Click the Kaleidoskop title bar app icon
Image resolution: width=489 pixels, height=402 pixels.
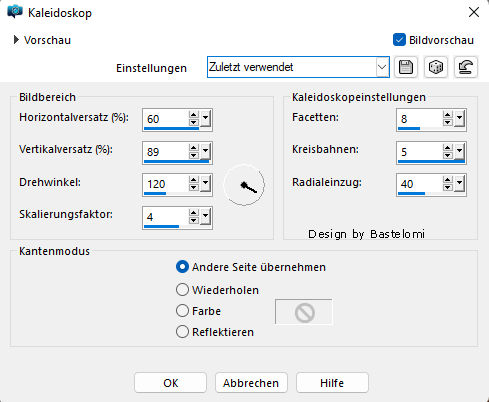tap(15, 12)
